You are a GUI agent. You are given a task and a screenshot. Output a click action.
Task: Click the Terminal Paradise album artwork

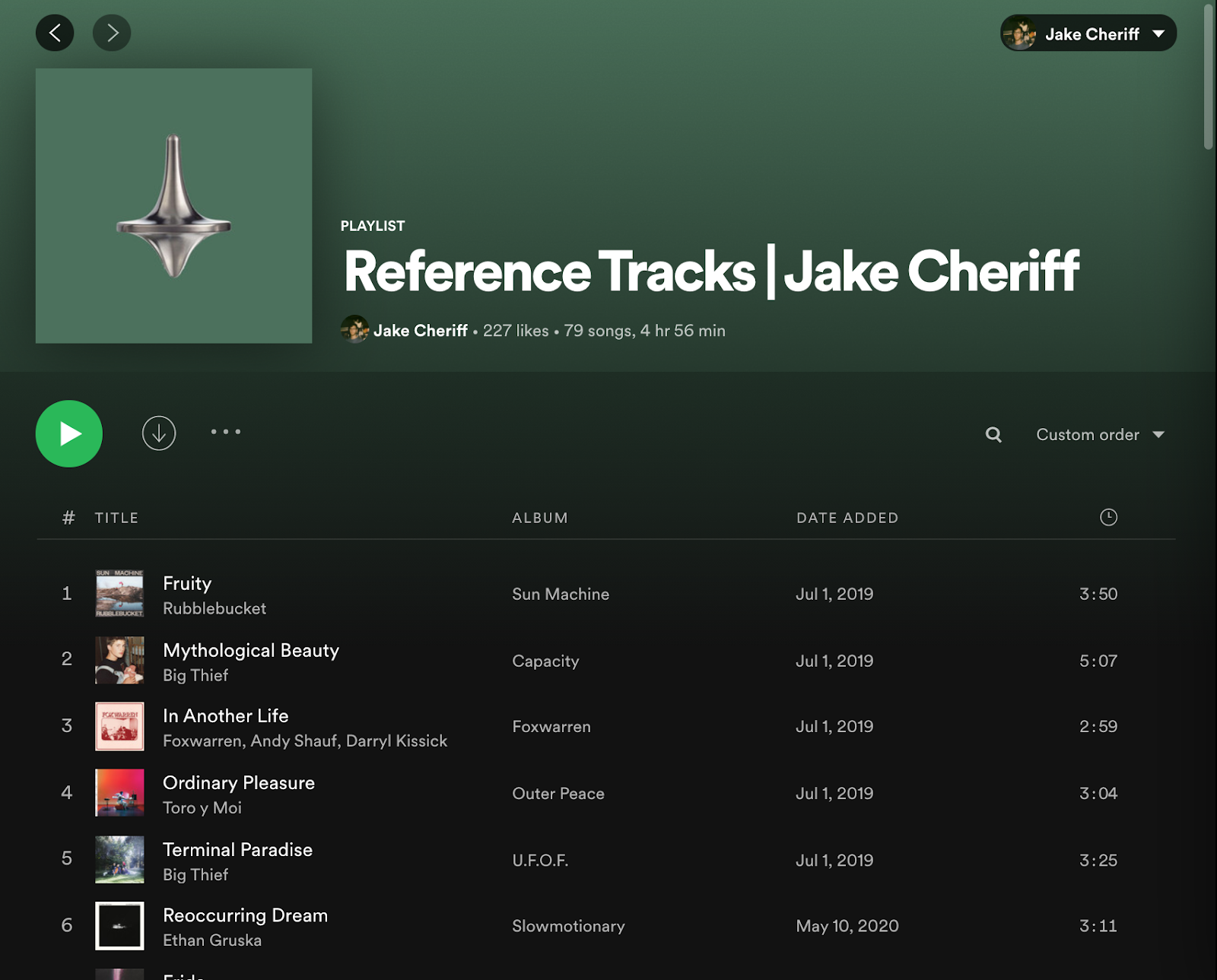(119, 860)
